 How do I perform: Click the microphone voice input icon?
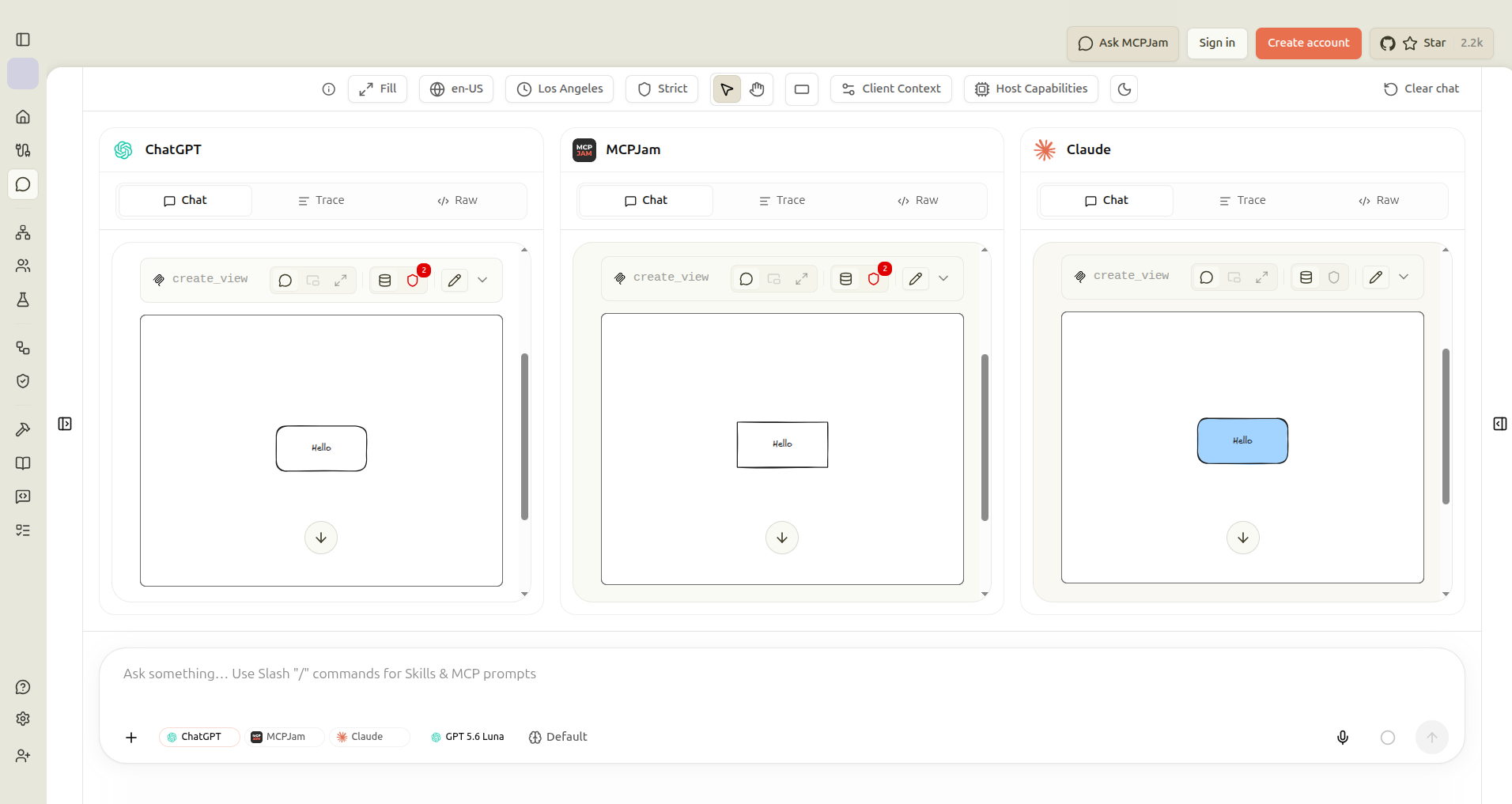[1343, 738]
